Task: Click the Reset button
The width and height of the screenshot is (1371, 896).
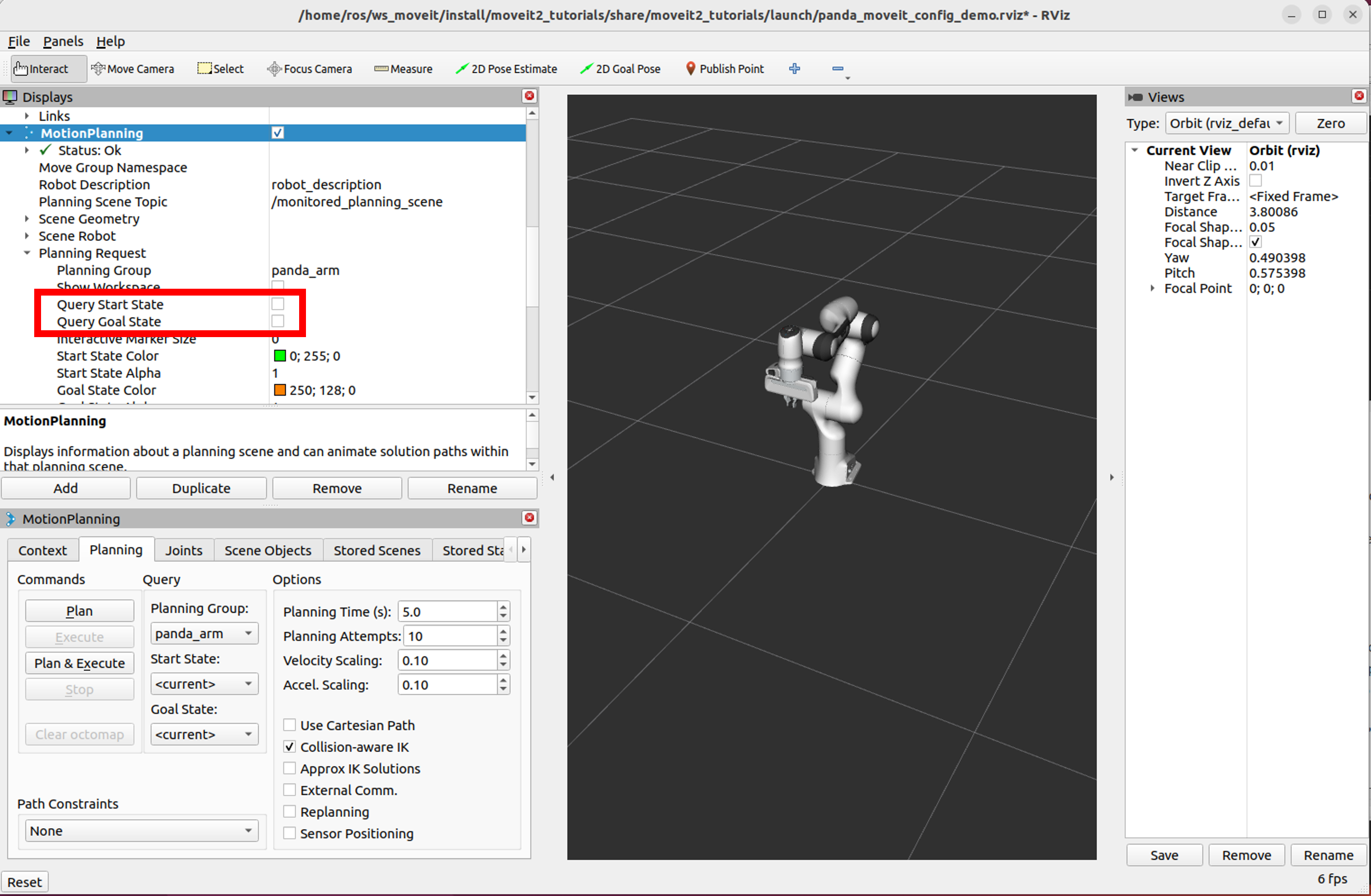Action: tap(24, 882)
